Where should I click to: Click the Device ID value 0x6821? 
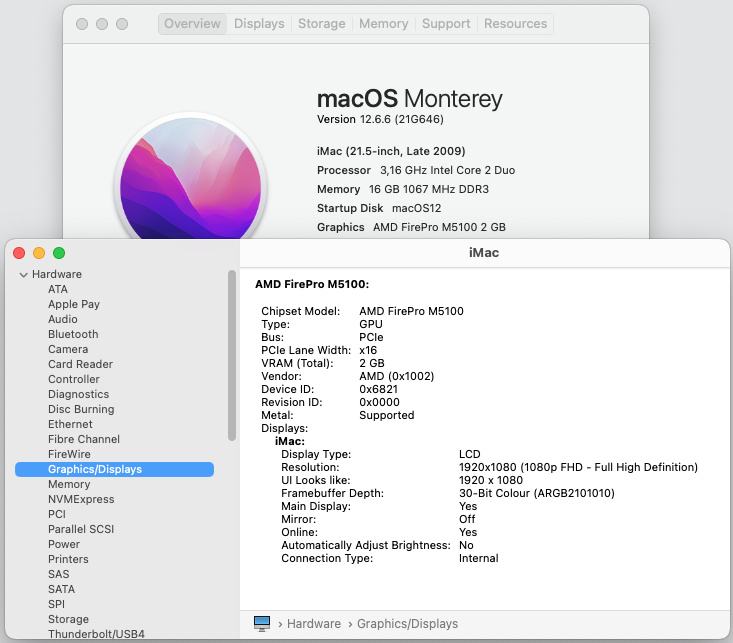[378, 389]
